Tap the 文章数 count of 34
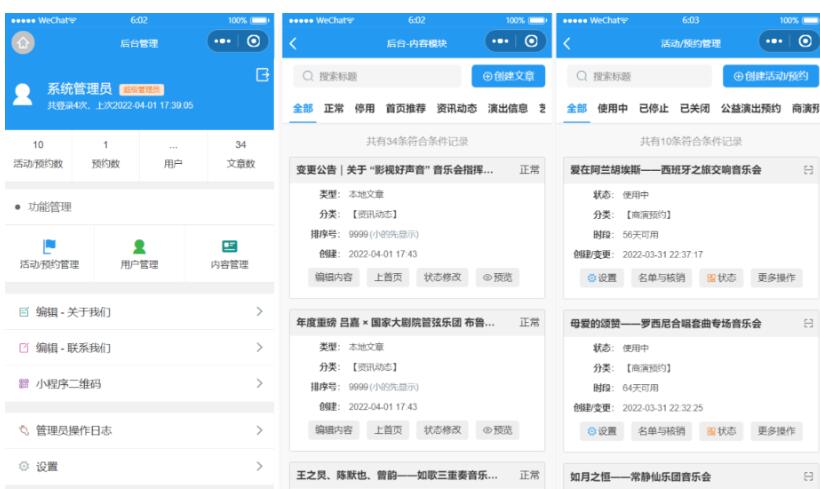820x489 pixels. [241, 145]
